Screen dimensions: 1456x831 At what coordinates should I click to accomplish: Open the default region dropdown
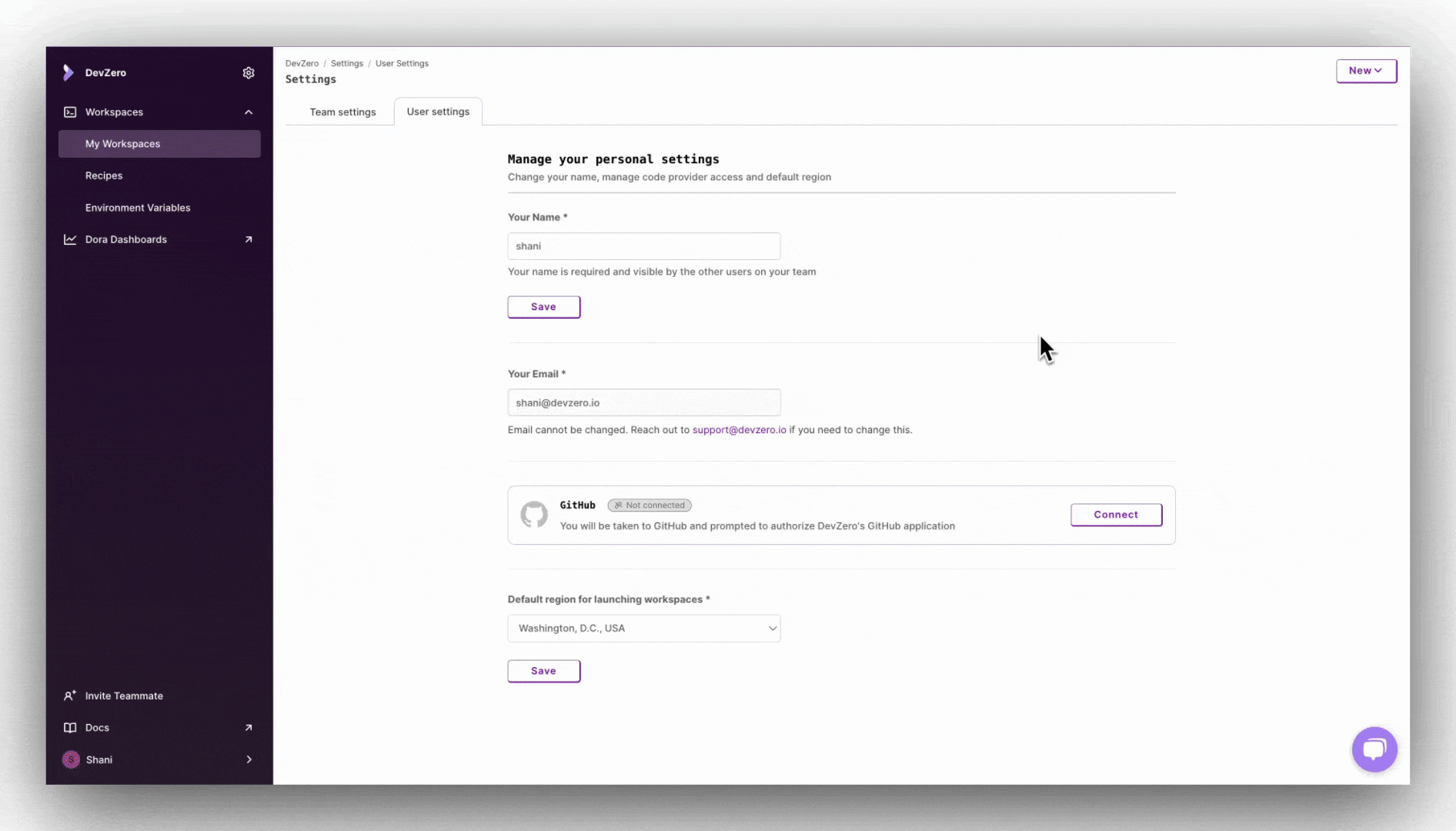pyautogui.click(x=643, y=628)
